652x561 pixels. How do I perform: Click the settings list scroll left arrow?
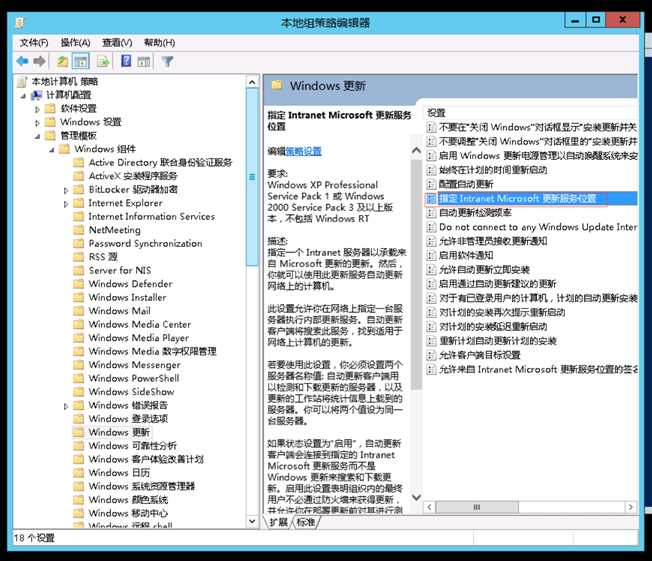(x=430, y=507)
